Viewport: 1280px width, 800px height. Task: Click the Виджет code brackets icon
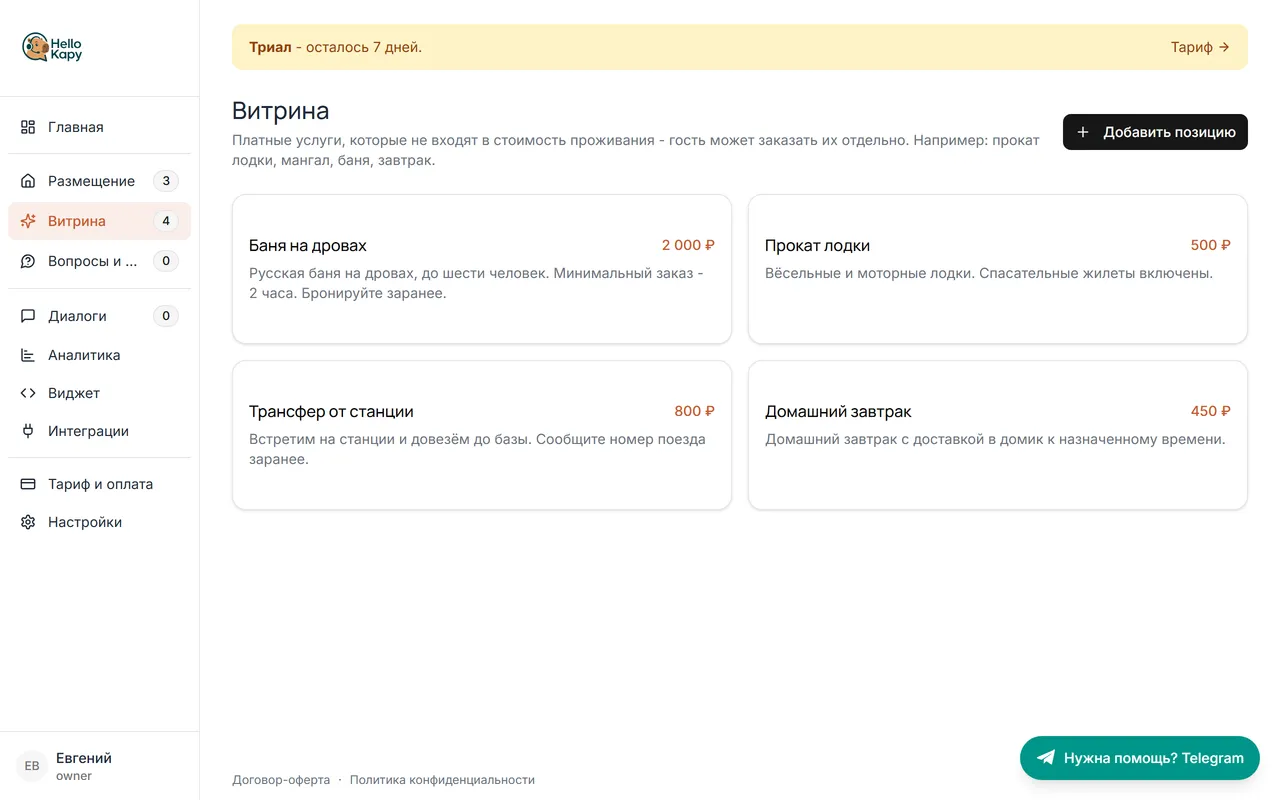(x=28, y=393)
